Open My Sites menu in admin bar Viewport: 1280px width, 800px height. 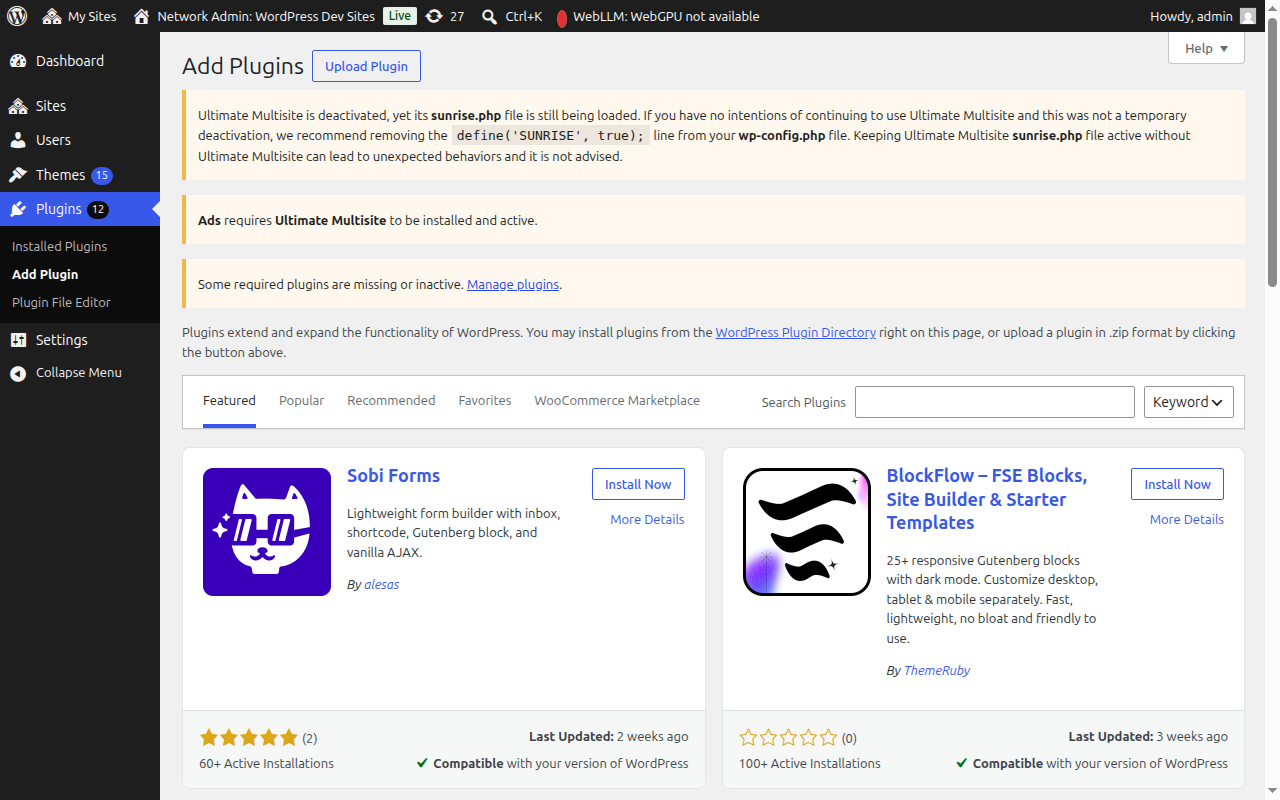[79, 16]
